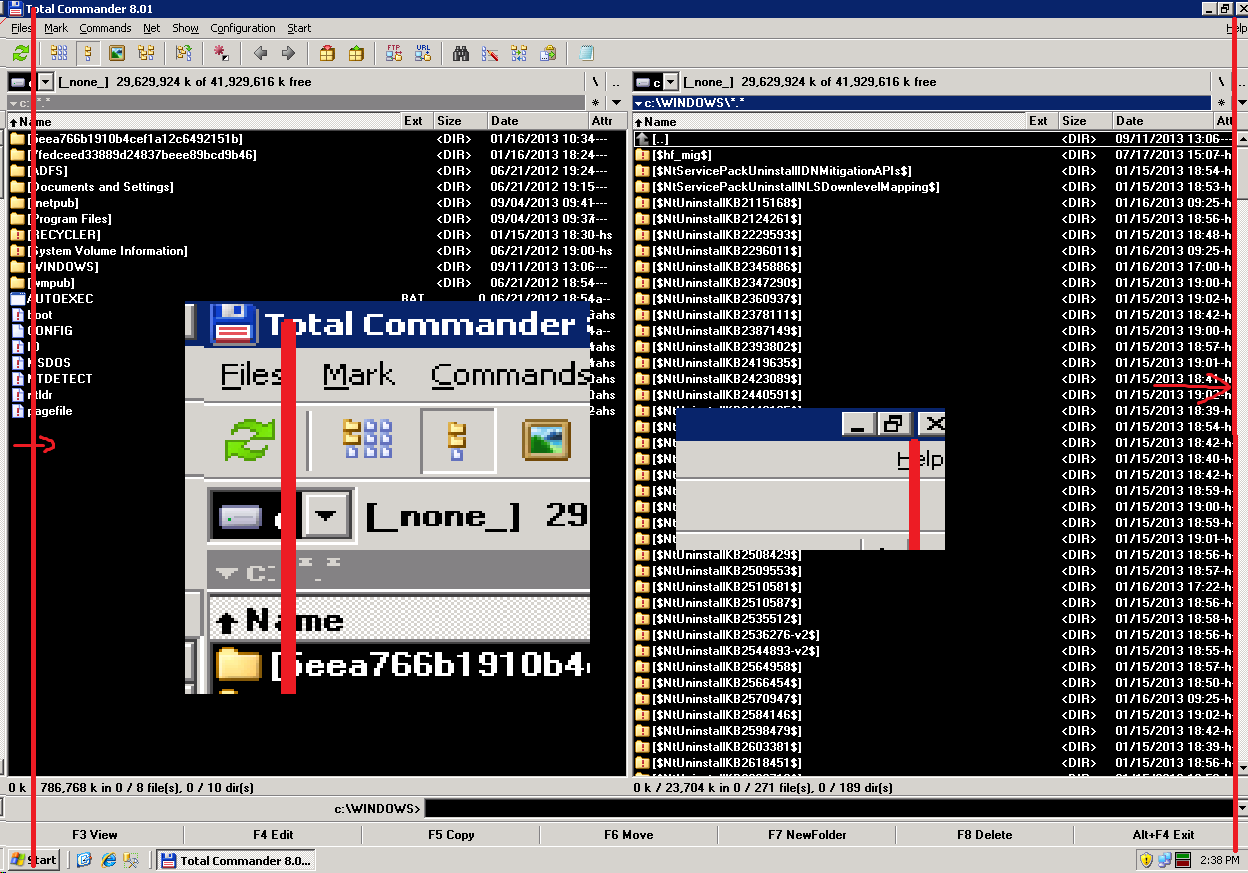The height and width of the screenshot is (873, 1248).
Task: Switch to brief view via toolbar icon
Action: coord(59,54)
